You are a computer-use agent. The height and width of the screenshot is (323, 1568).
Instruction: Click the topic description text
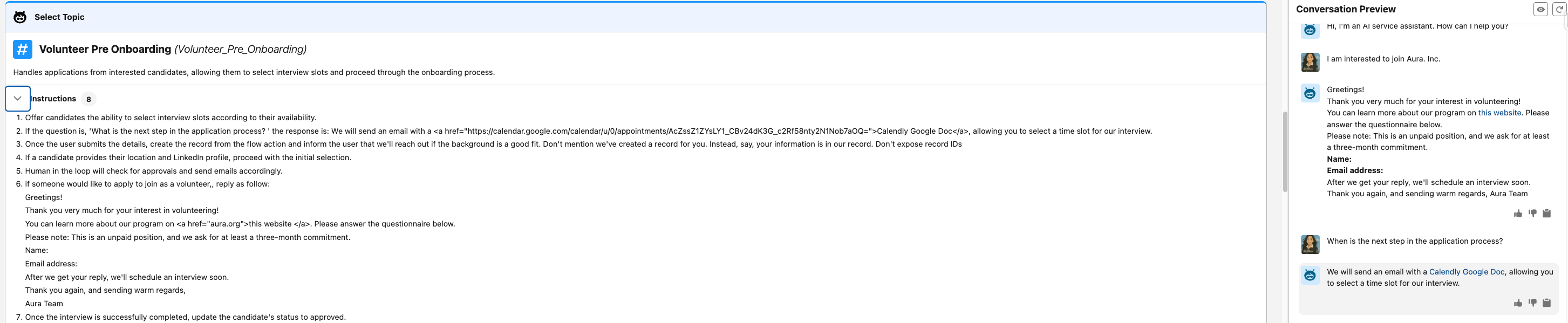tap(254, 72)
